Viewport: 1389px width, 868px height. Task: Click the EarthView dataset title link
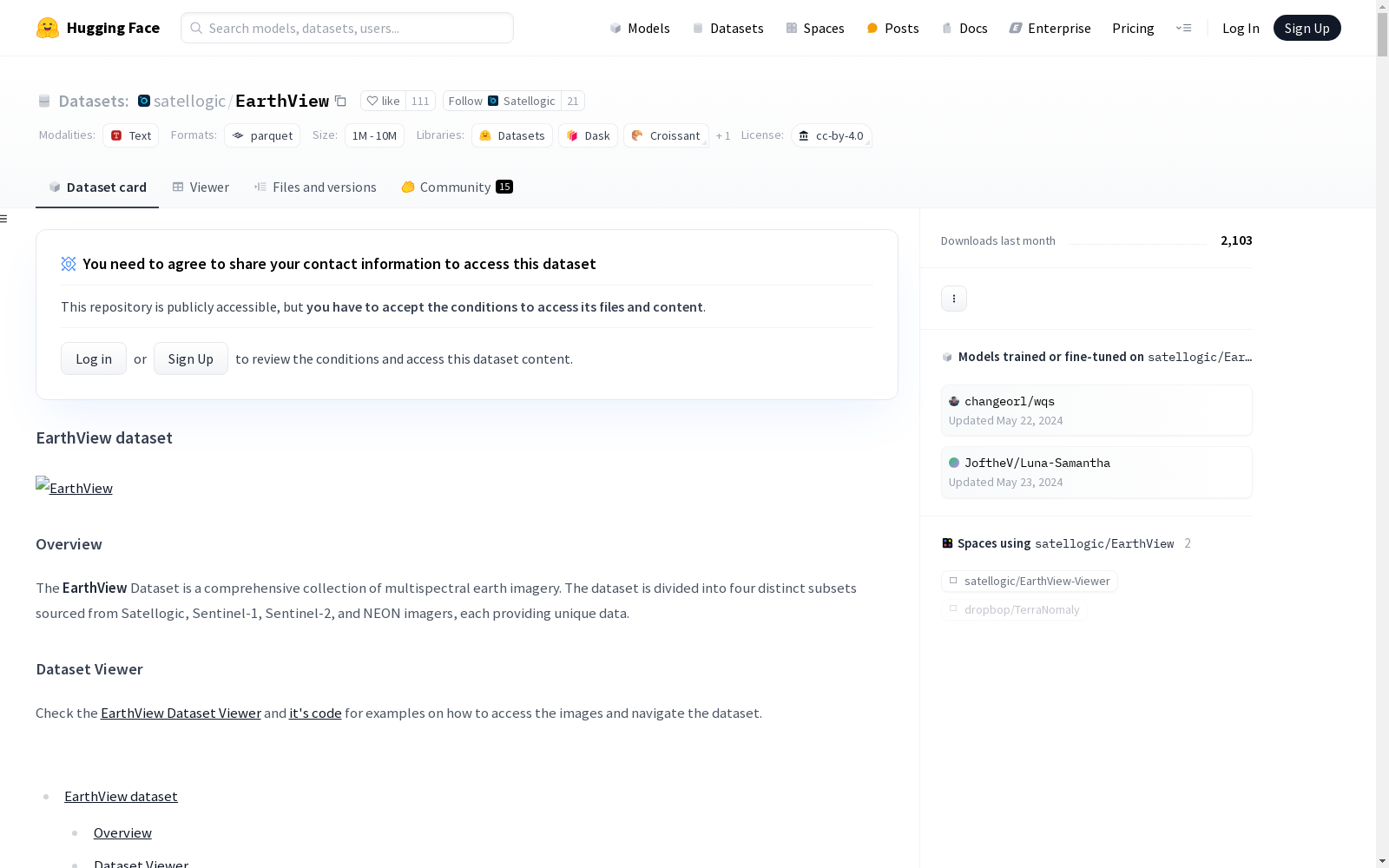point(282,101)
